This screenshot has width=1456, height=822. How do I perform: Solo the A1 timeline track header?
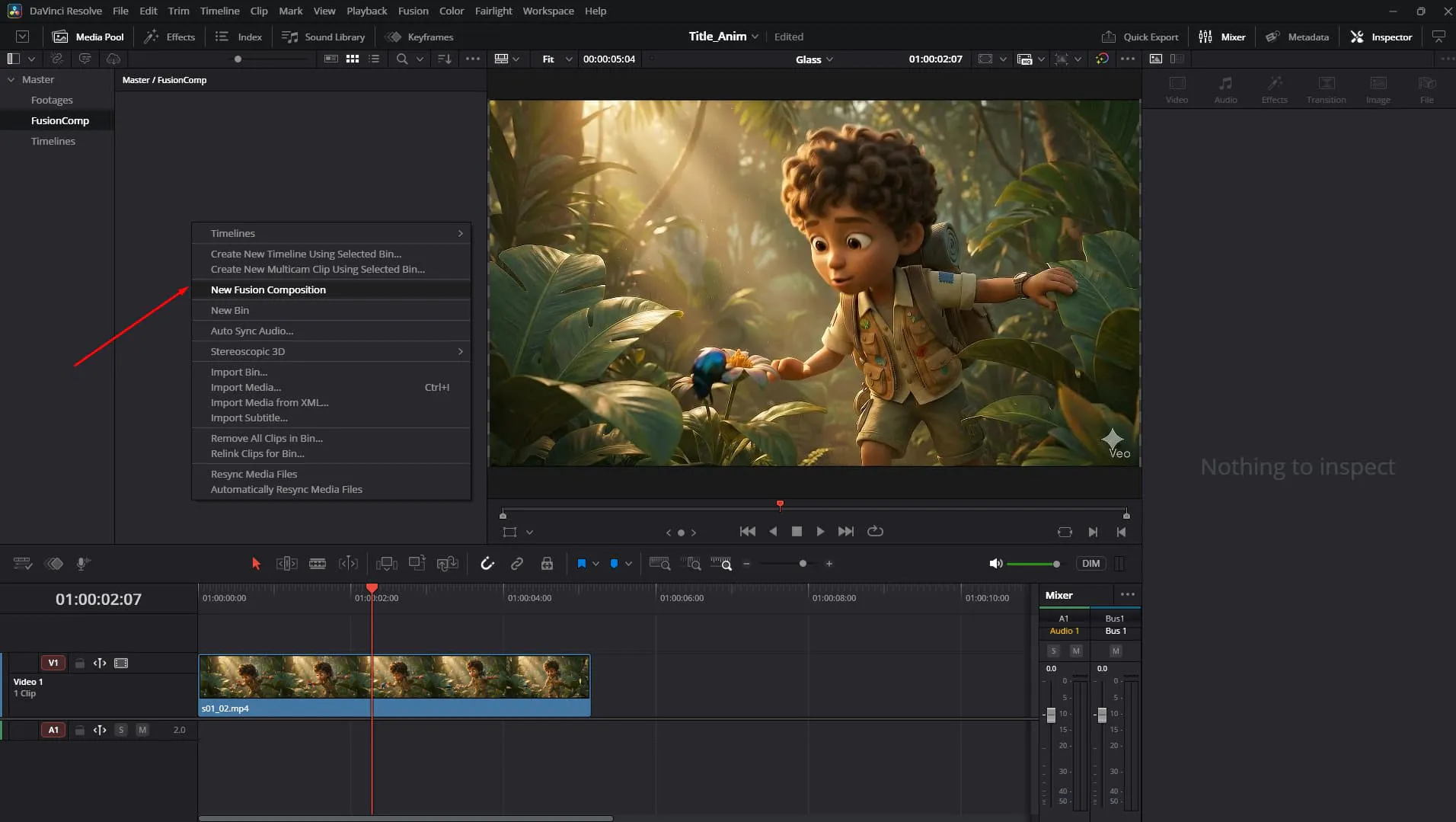tap(121, 730)
